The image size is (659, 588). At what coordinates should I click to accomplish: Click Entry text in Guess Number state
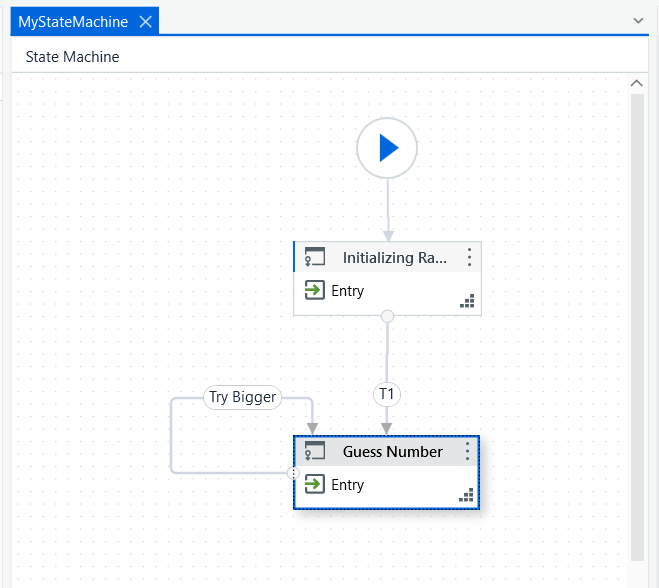pyautogui.click(x=348, y=485)
